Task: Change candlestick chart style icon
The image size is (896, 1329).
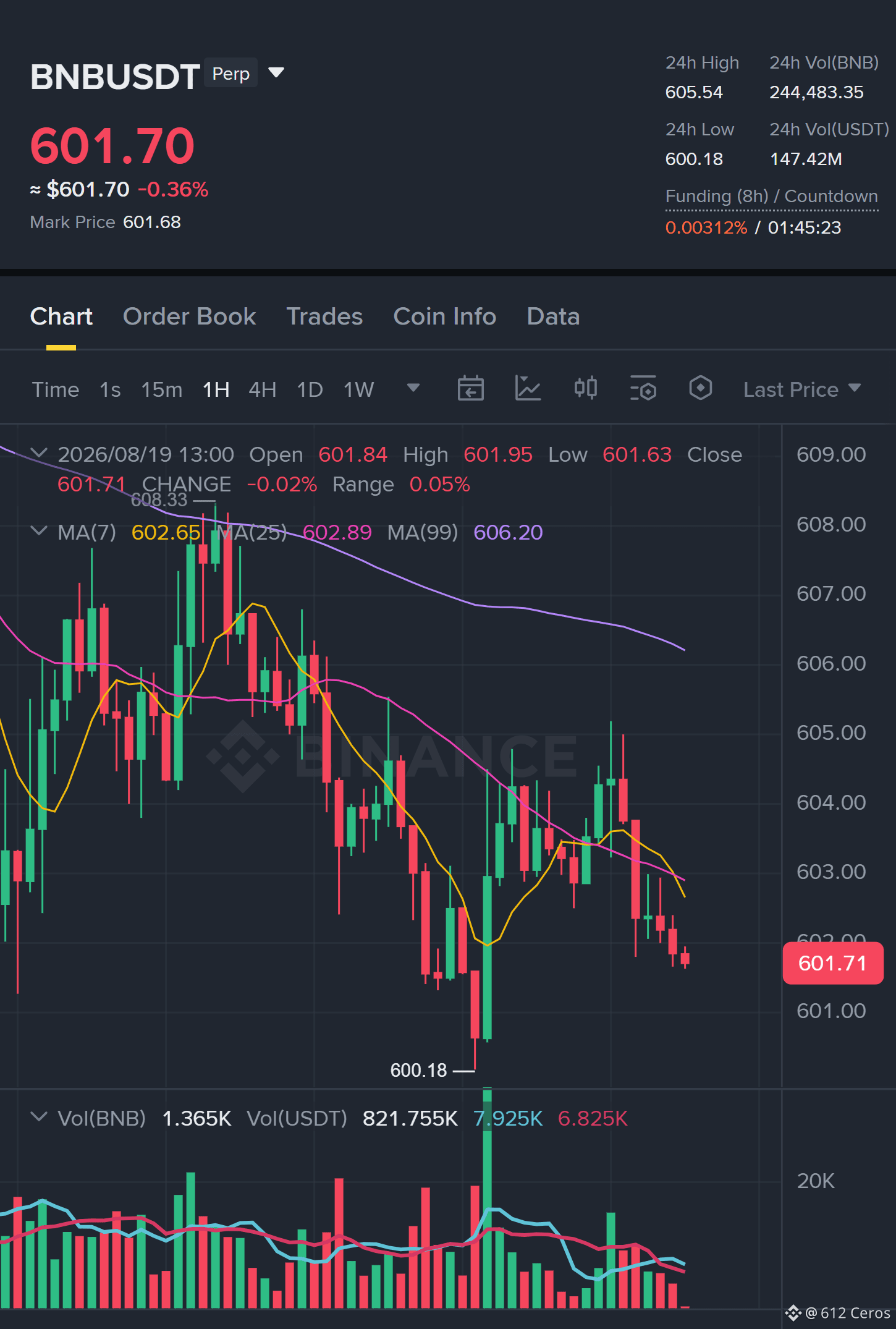Action: pyautogui.click(x=585, y=389)
